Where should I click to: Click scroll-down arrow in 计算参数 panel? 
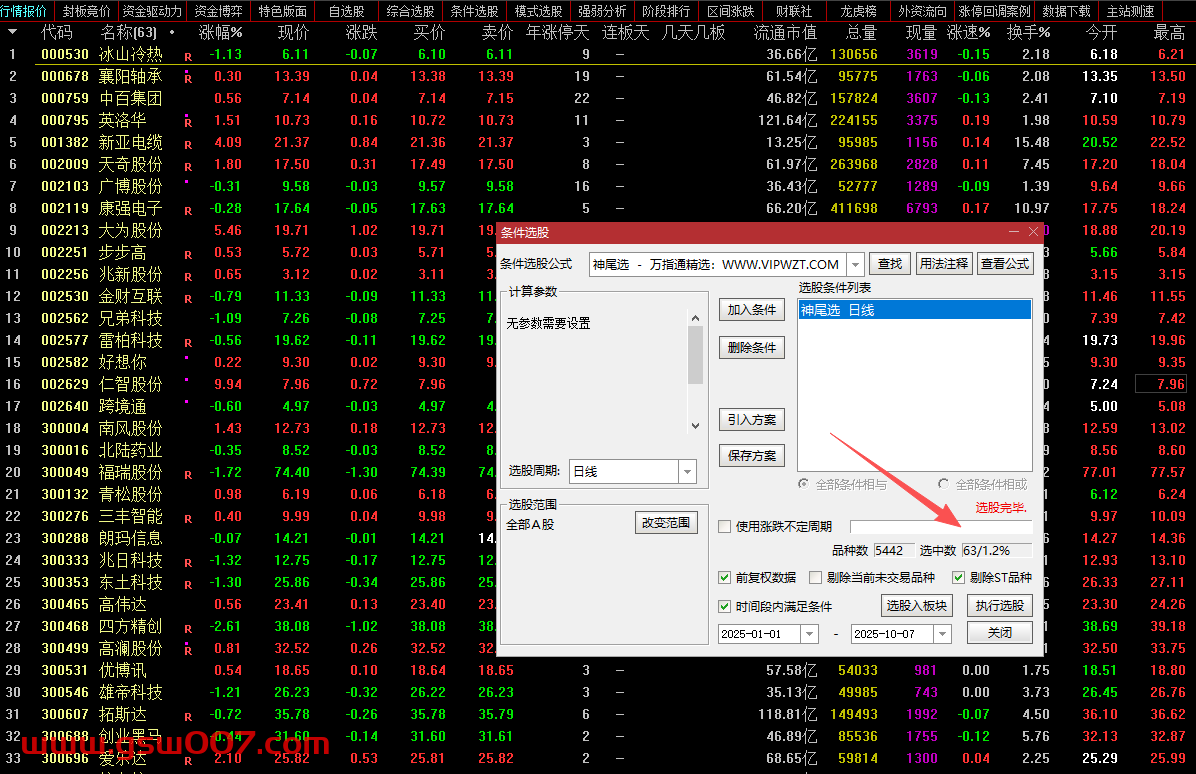pyautogui.click(x=695, y=426)
